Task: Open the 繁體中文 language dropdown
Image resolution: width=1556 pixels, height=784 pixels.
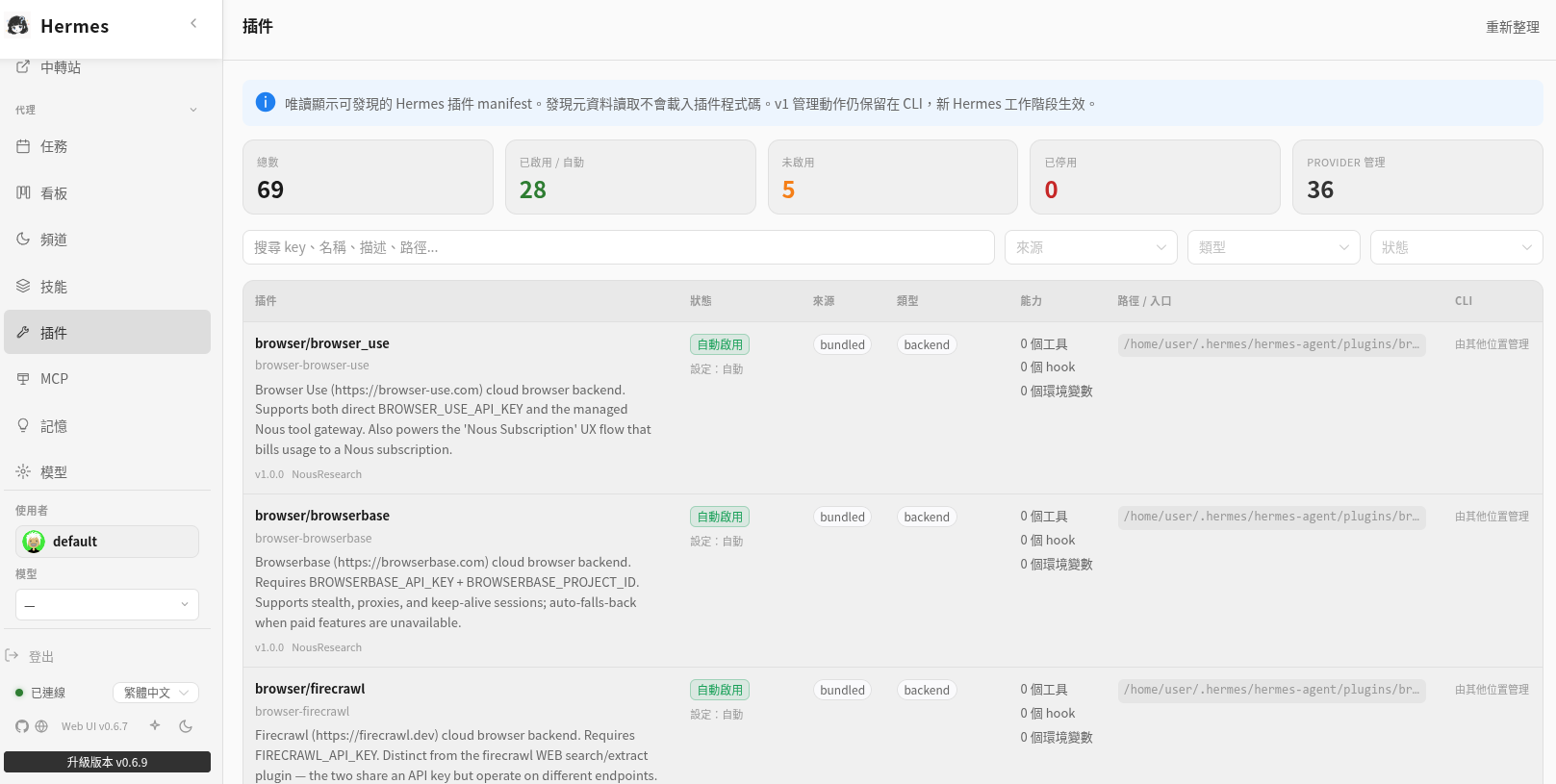Action: point(156,693)
